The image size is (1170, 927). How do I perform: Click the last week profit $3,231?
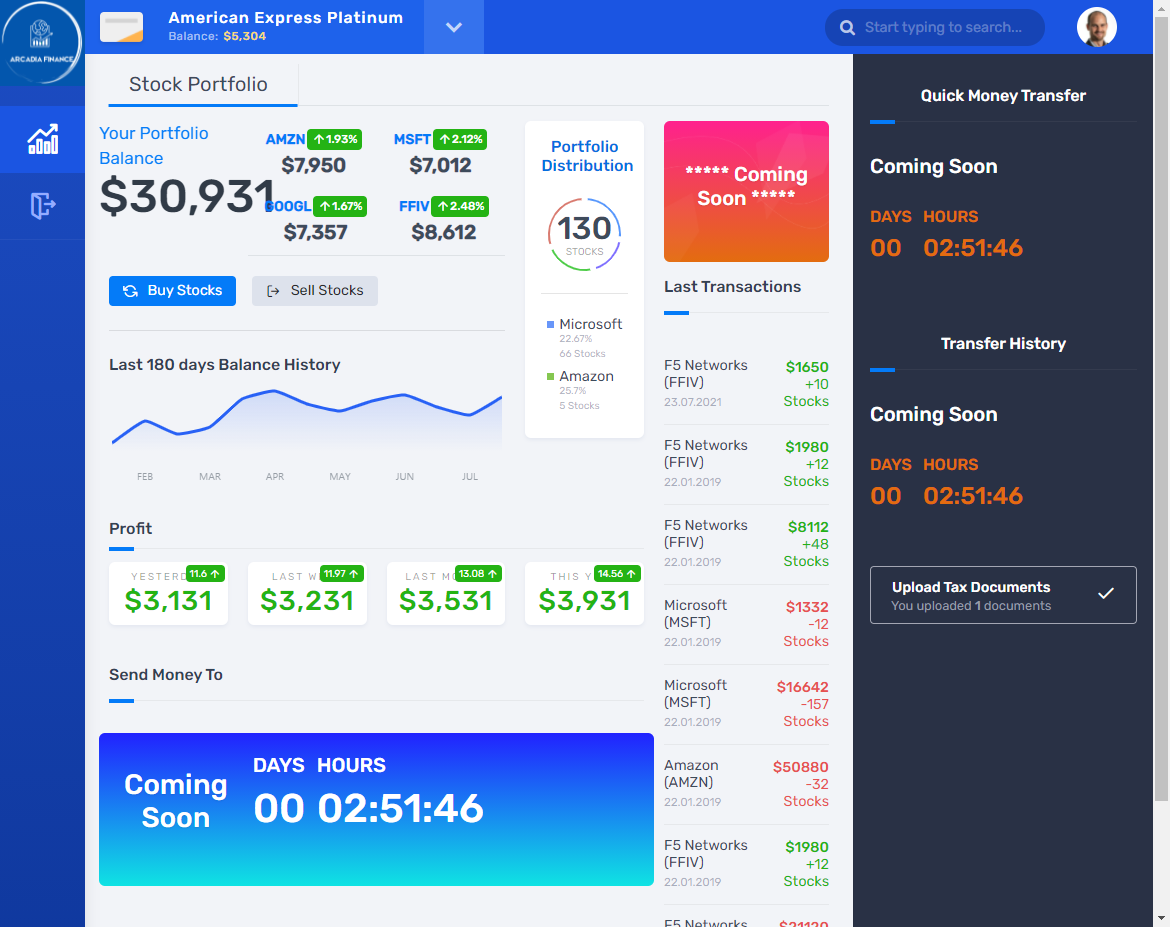coord(307,601)
